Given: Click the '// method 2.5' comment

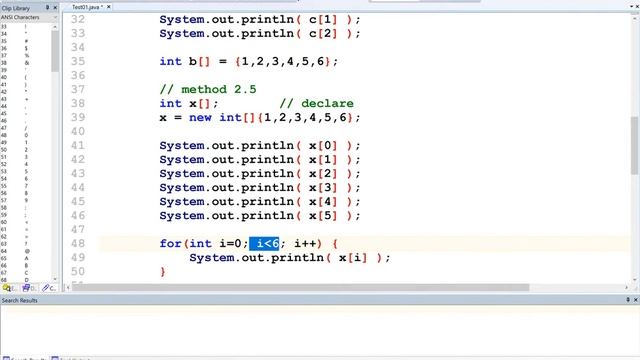Looking at the screenshot, I should (x=208, y=89).
